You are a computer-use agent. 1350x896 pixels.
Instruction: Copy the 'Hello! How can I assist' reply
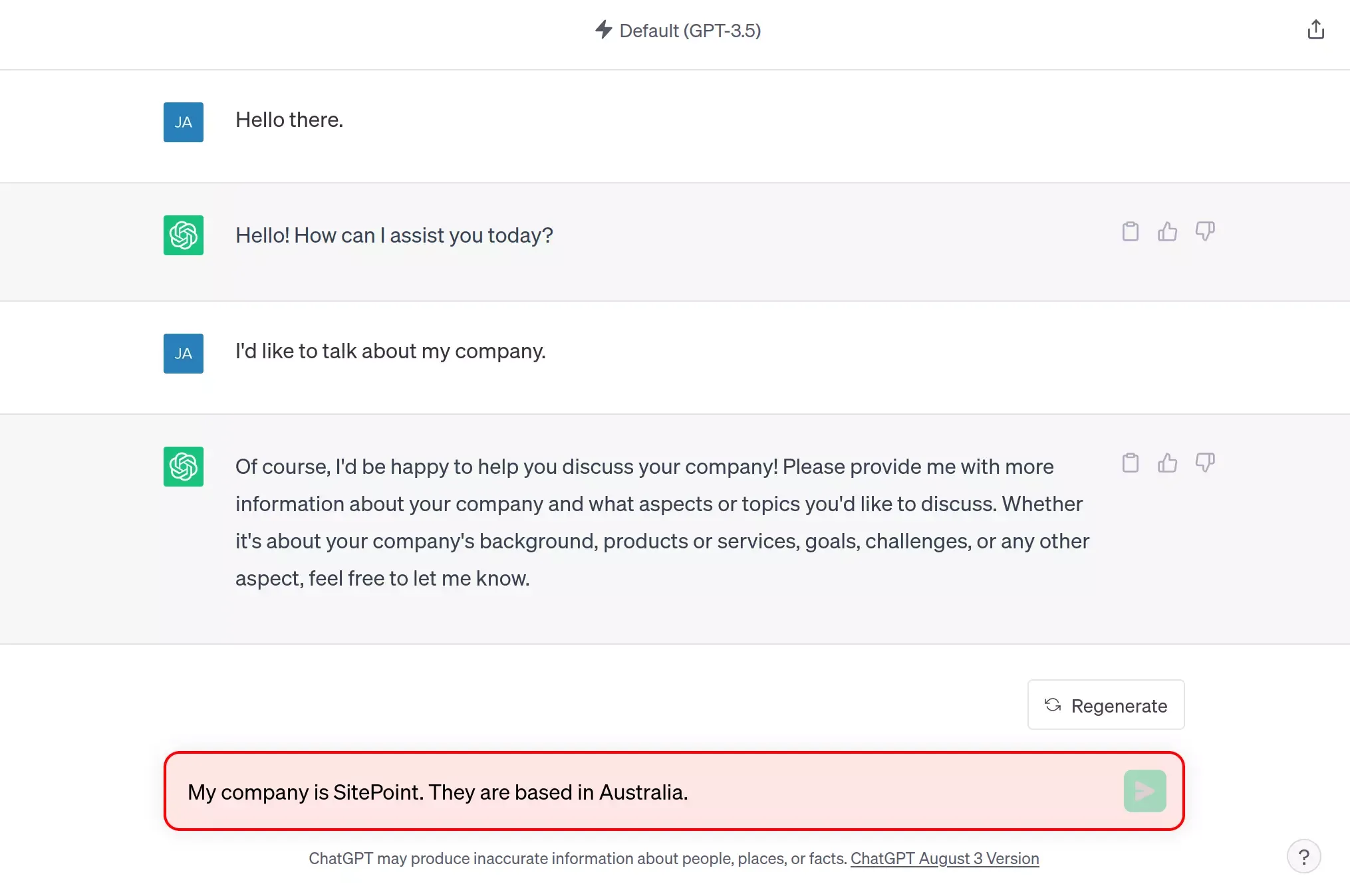click(1130, 231)
